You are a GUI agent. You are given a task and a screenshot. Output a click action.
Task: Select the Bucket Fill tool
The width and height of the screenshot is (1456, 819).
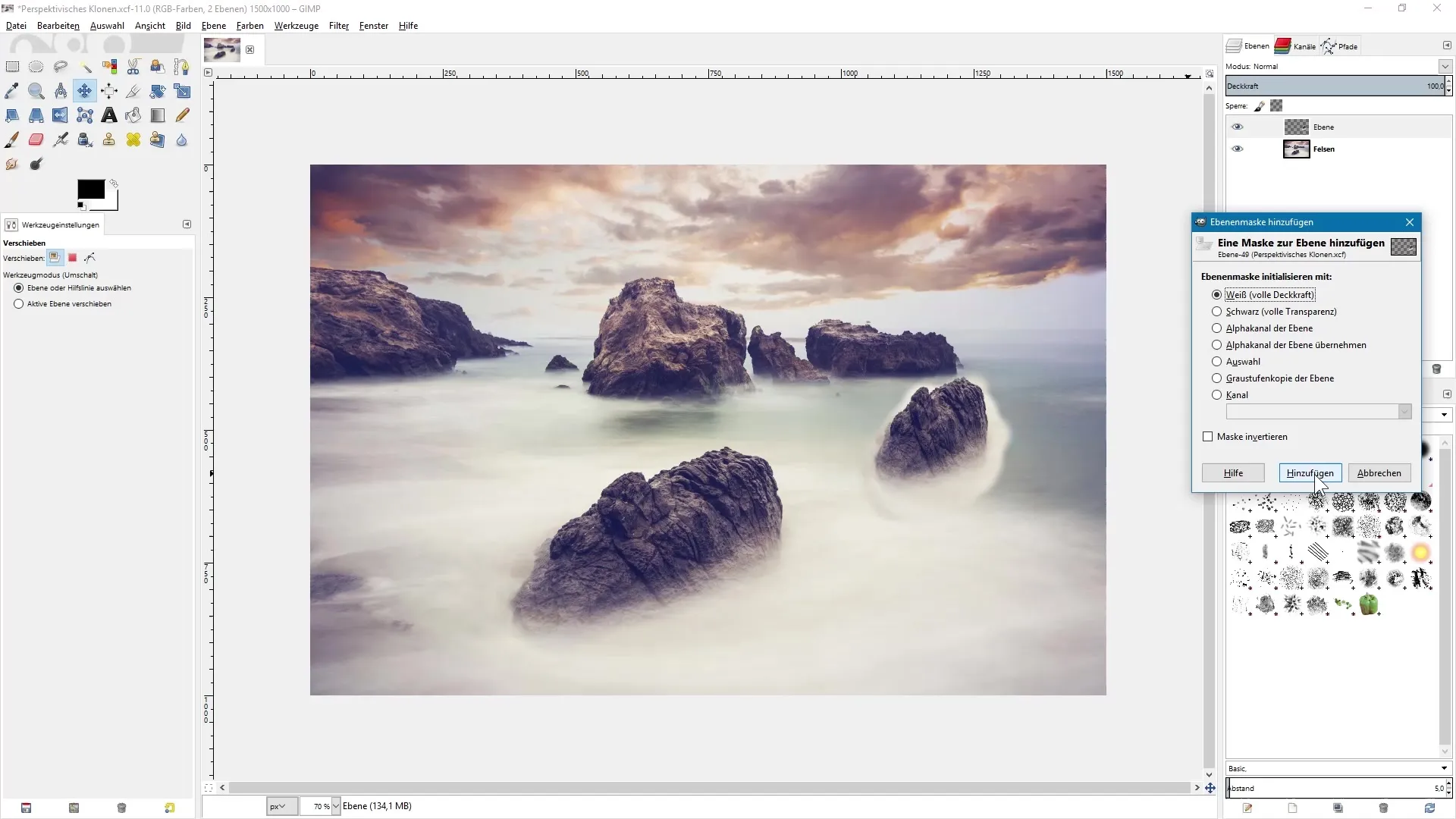(x=133, y=115)
